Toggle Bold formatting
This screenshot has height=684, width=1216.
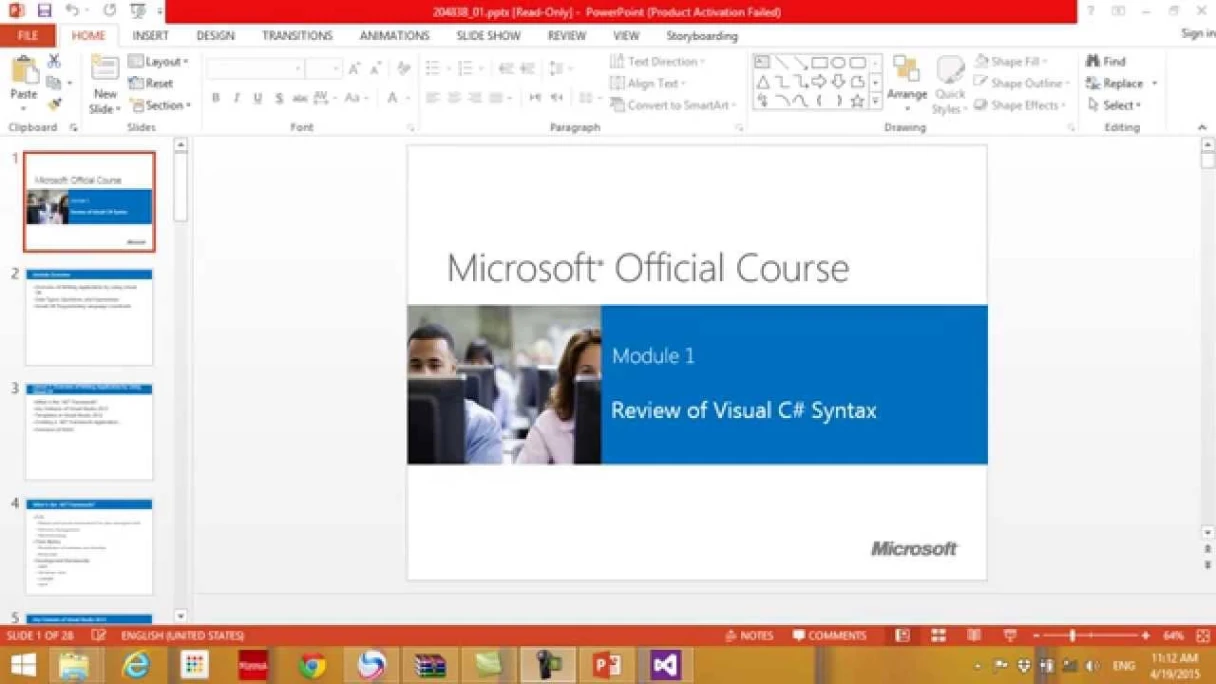[215, 98]
